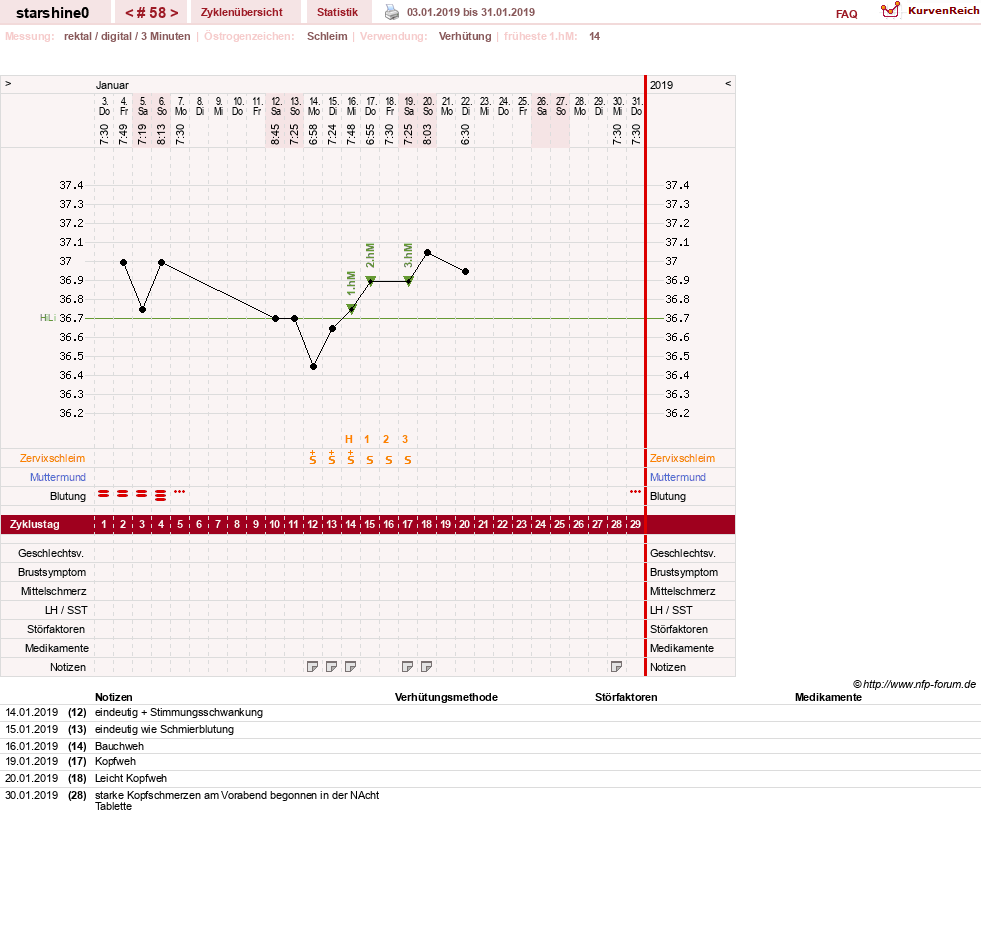
Task: Collapse chart with right-side arrow next to 2019
Action: tap(728, 83)
